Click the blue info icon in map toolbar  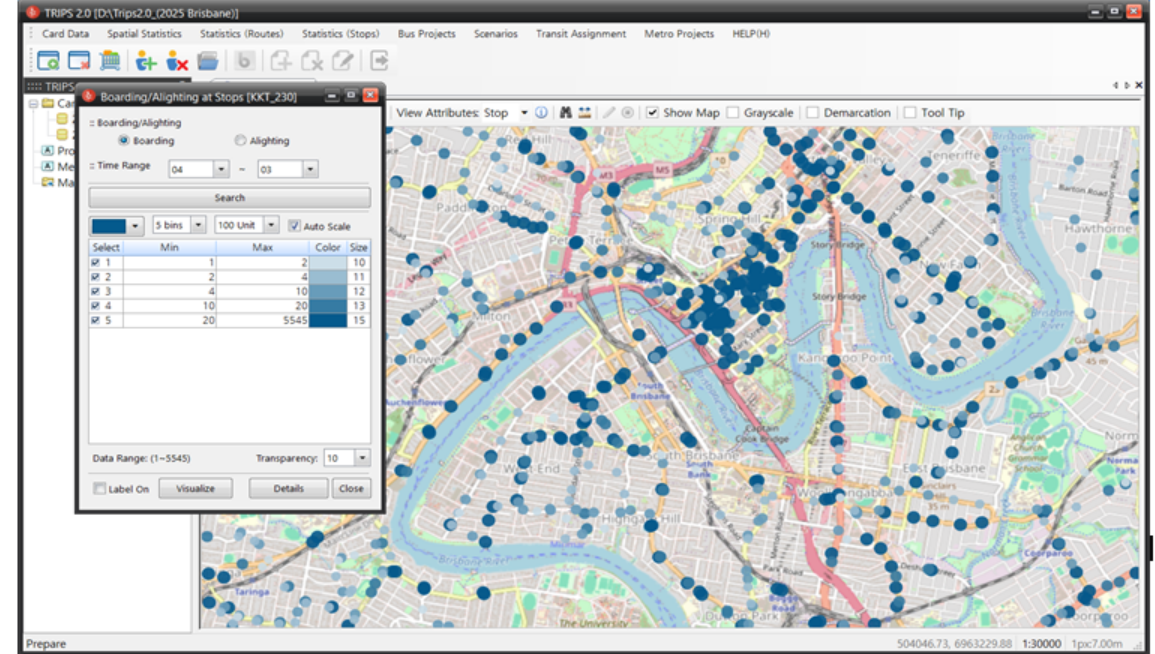coord(541,113)
